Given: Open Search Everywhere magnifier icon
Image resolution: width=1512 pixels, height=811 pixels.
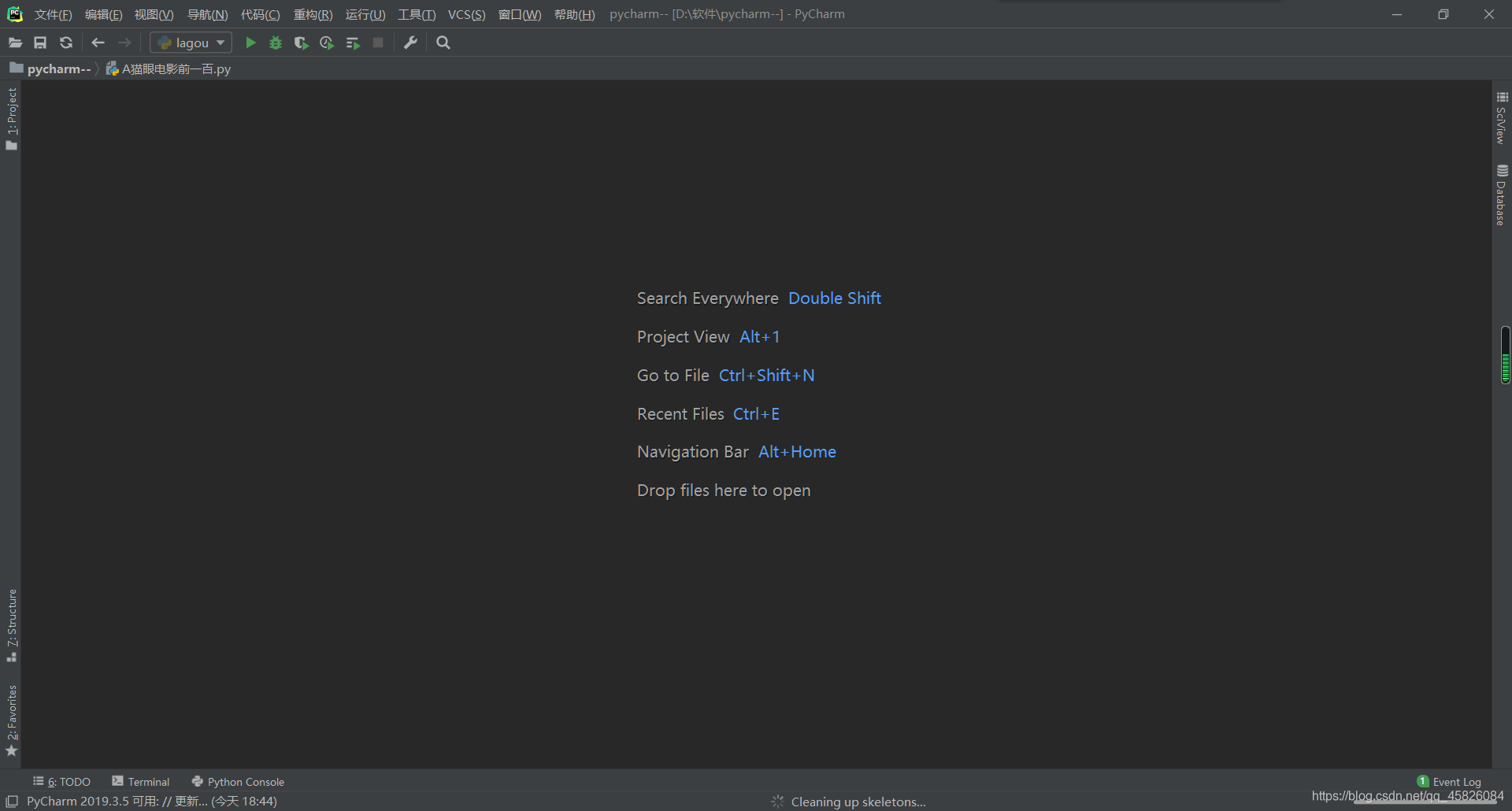Looking at the screenshot, I should click(443, 43).
